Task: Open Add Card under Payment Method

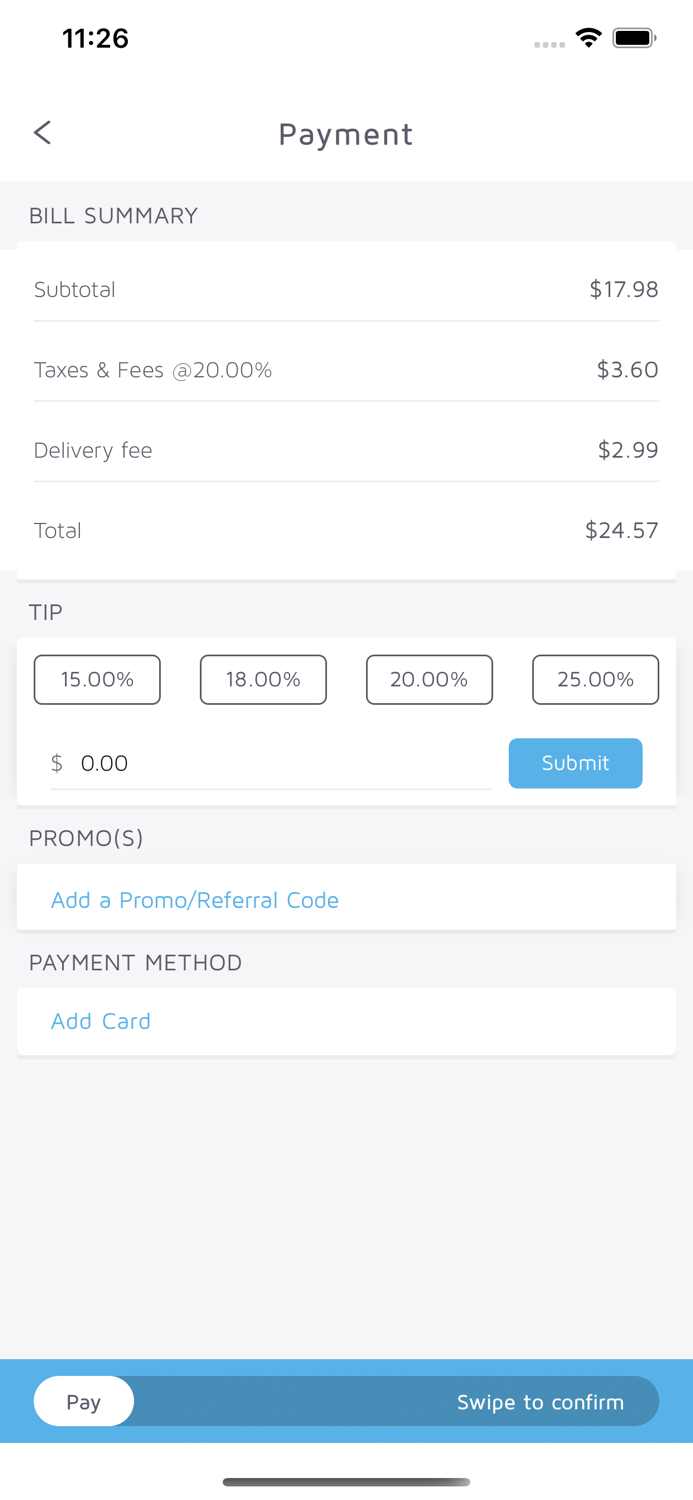Action: [x=101, y=1021]
